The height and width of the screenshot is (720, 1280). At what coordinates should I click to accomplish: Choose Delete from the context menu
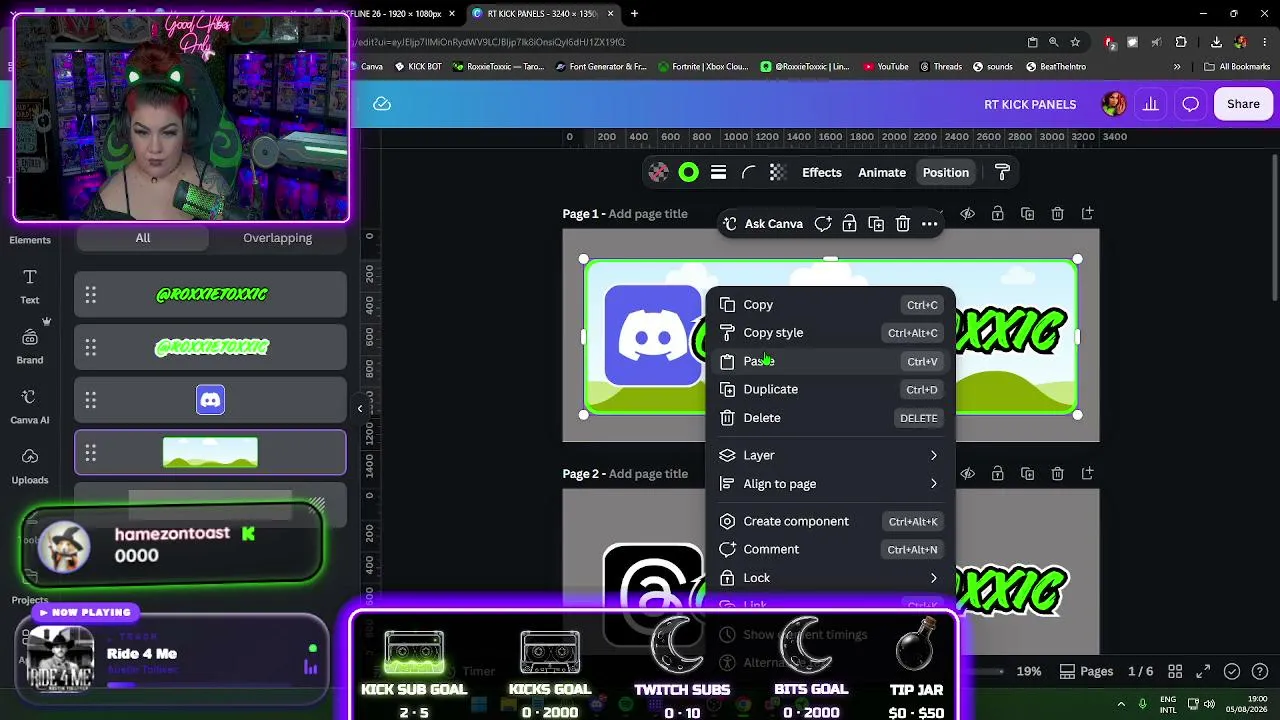click(x=830, y=418)
